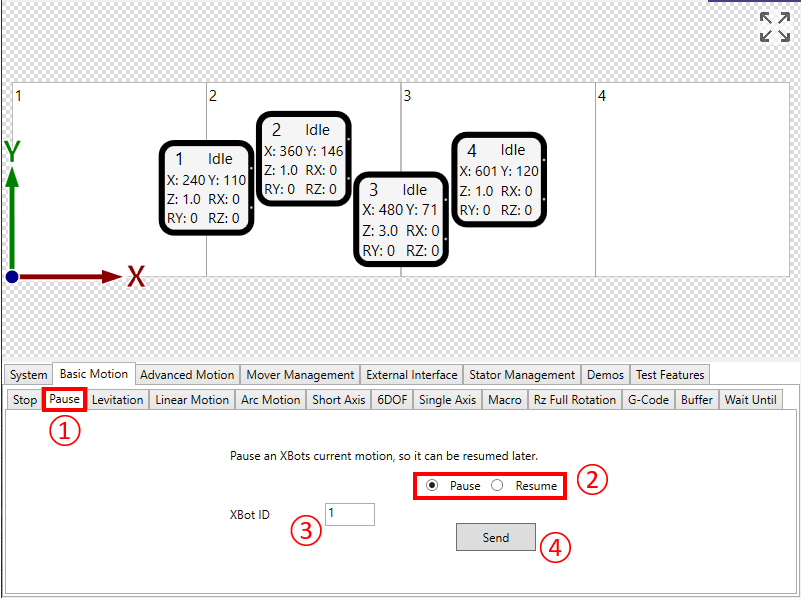Open the Wait Until sub-tab

750,400
